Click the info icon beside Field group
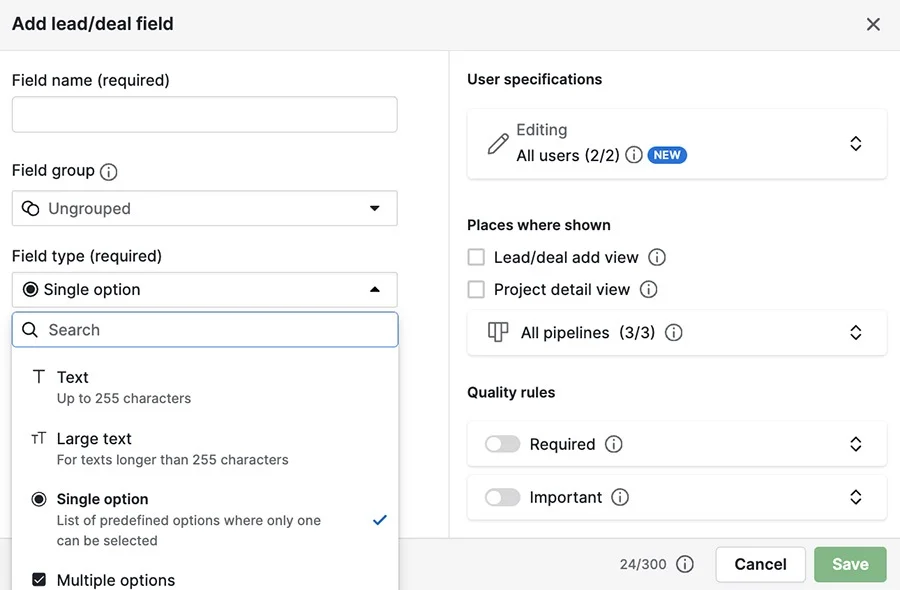 coord(109,172)
